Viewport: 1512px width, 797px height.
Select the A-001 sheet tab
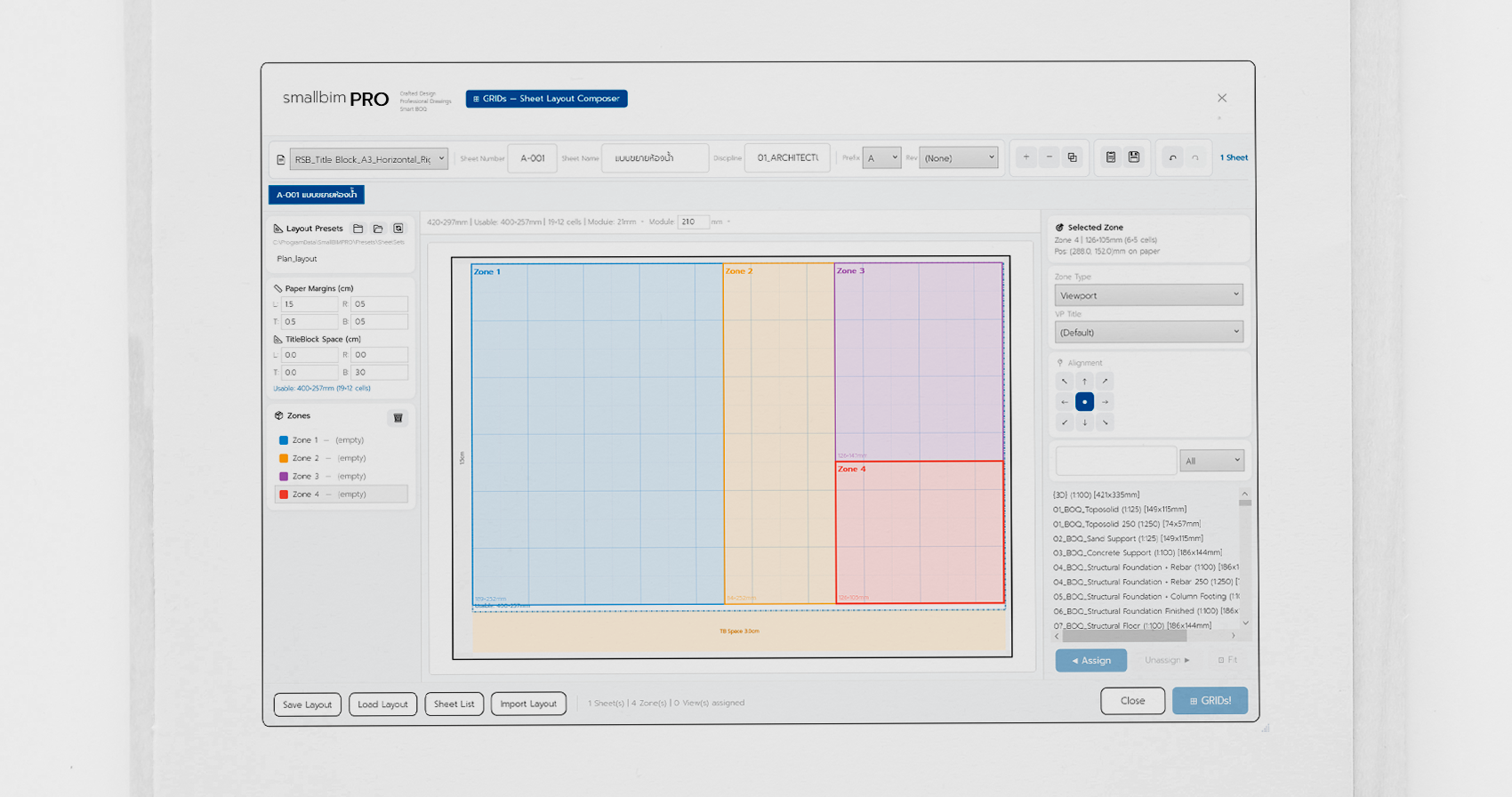317,195
